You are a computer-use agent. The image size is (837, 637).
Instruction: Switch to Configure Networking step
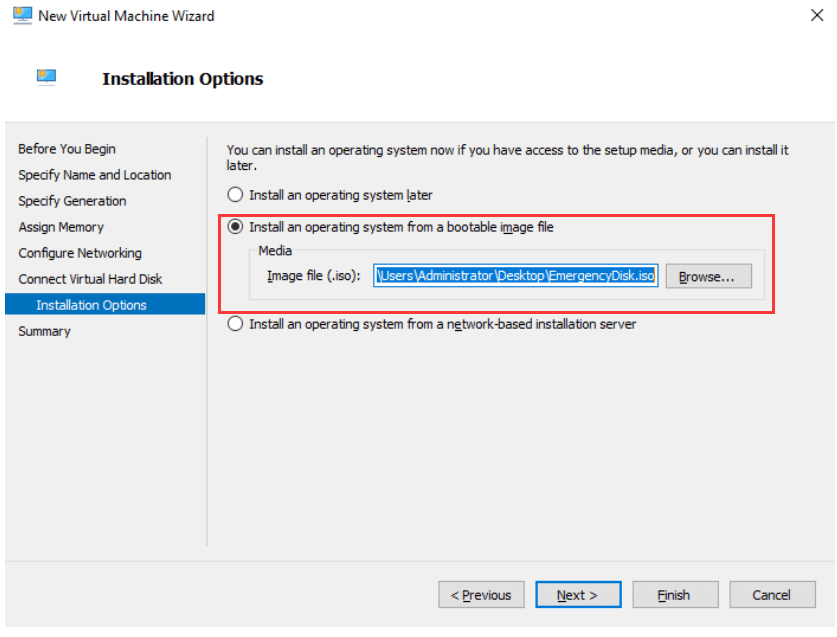(80, 253)
